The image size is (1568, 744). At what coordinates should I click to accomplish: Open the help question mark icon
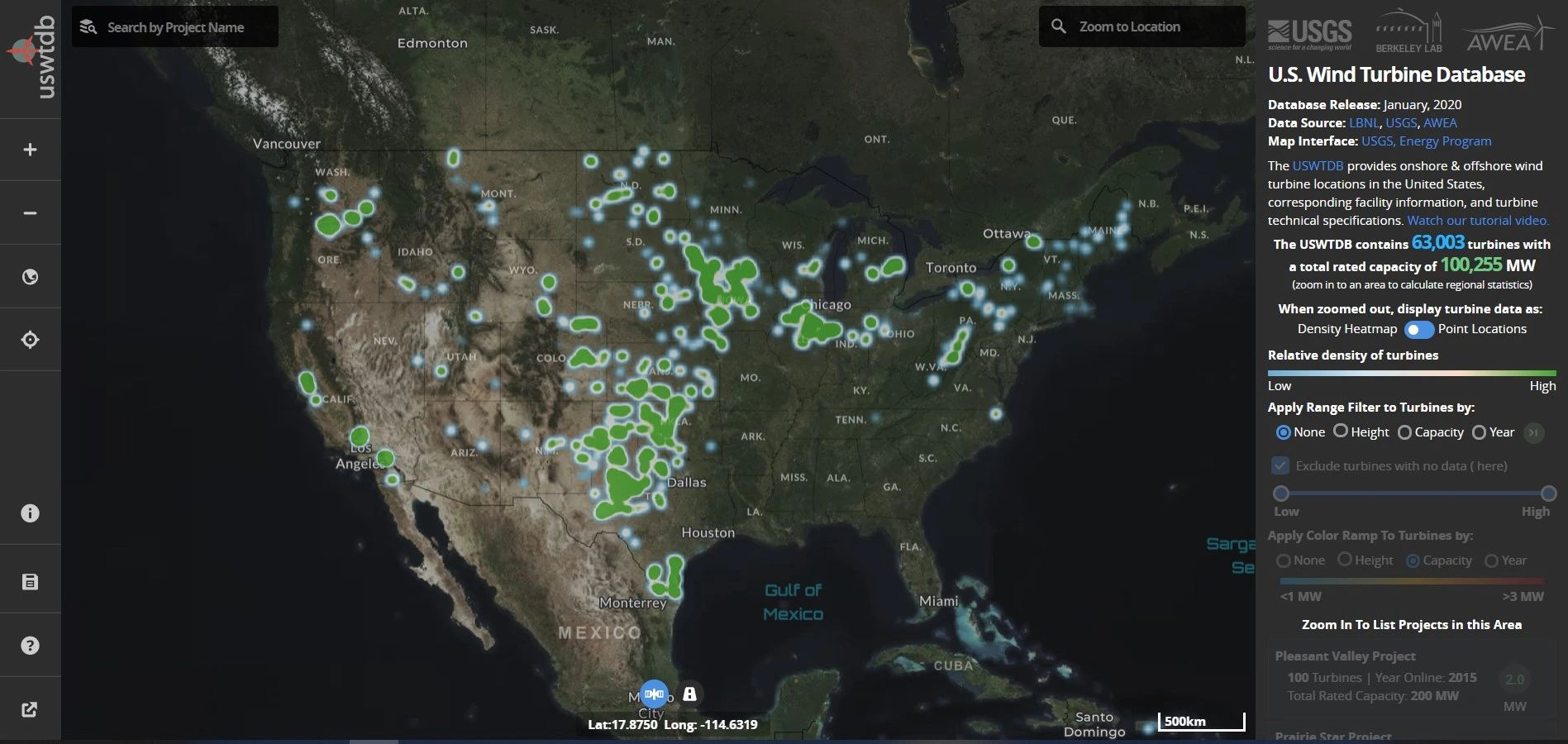(30, 646)
